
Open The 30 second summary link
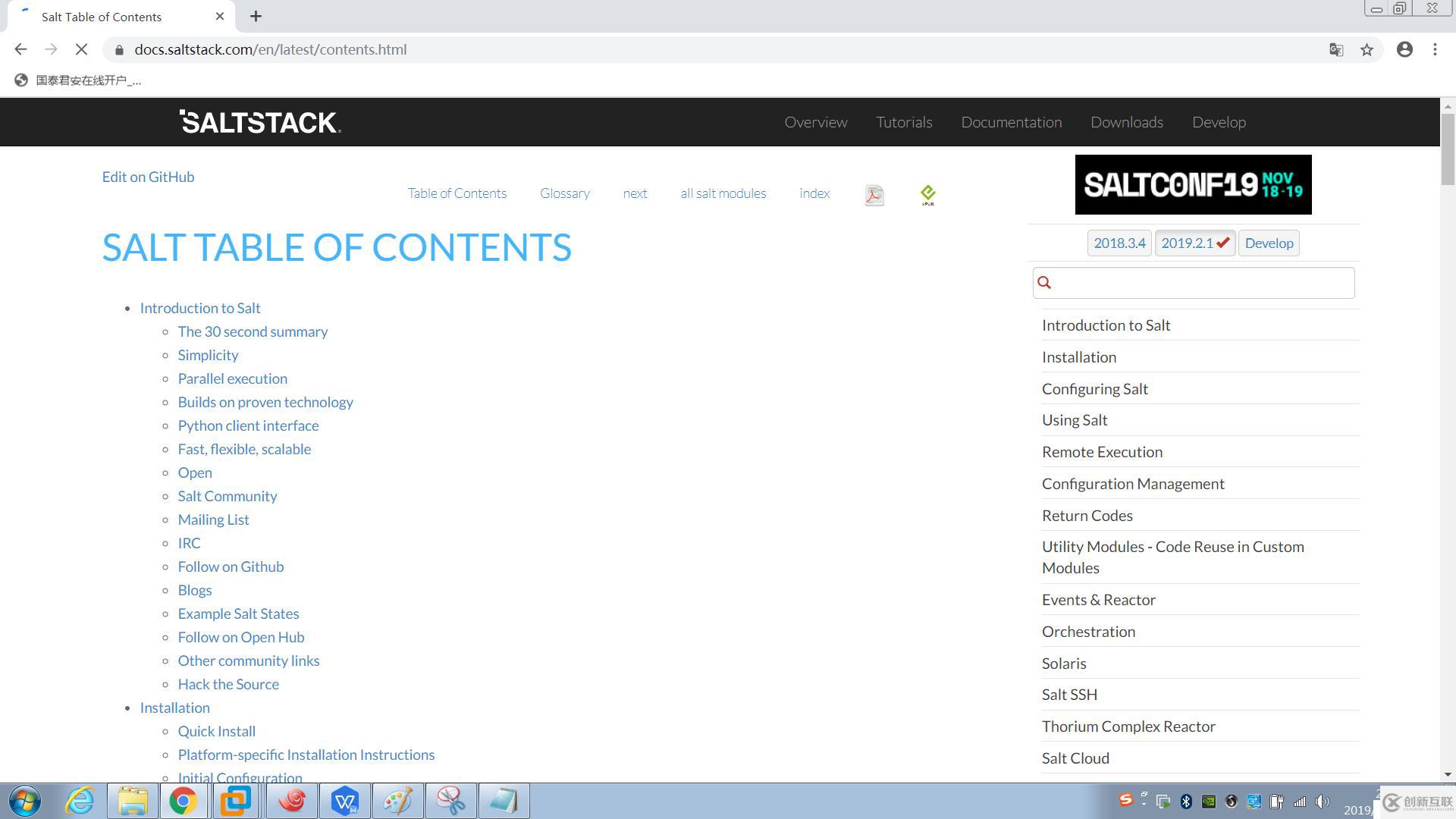point(253,331)
